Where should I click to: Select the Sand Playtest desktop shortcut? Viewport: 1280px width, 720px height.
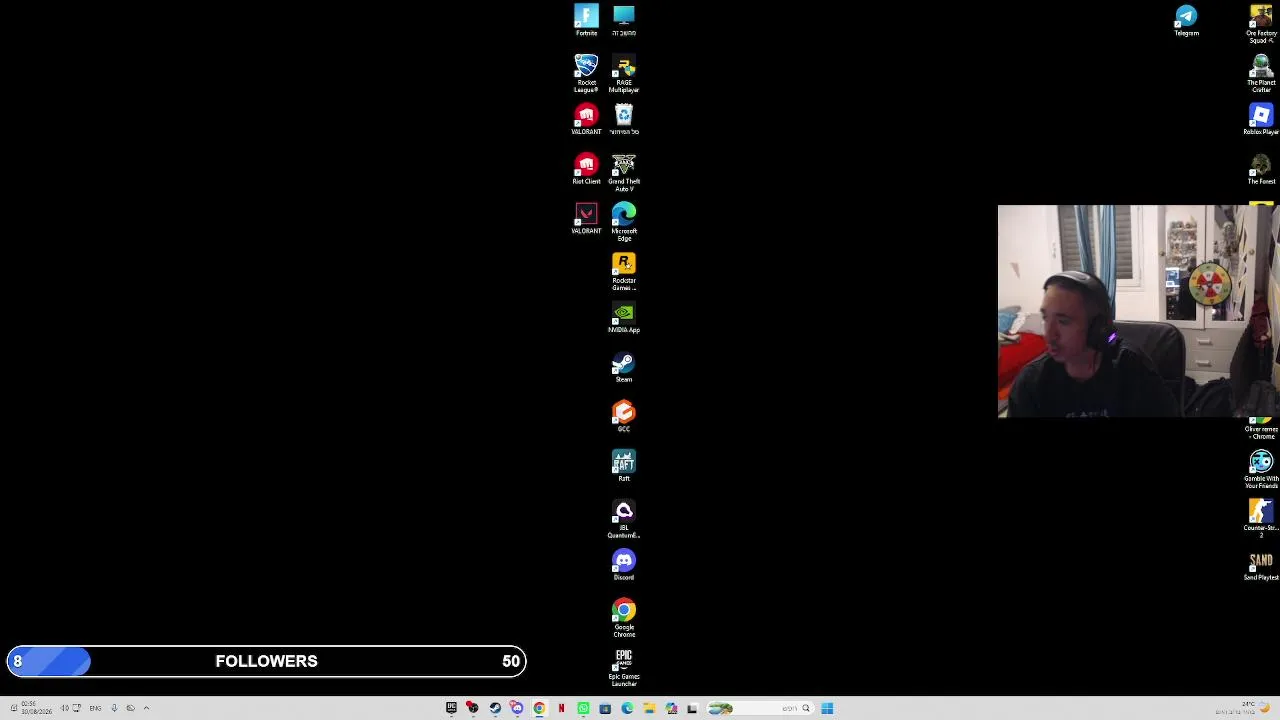pos(1261,565)
